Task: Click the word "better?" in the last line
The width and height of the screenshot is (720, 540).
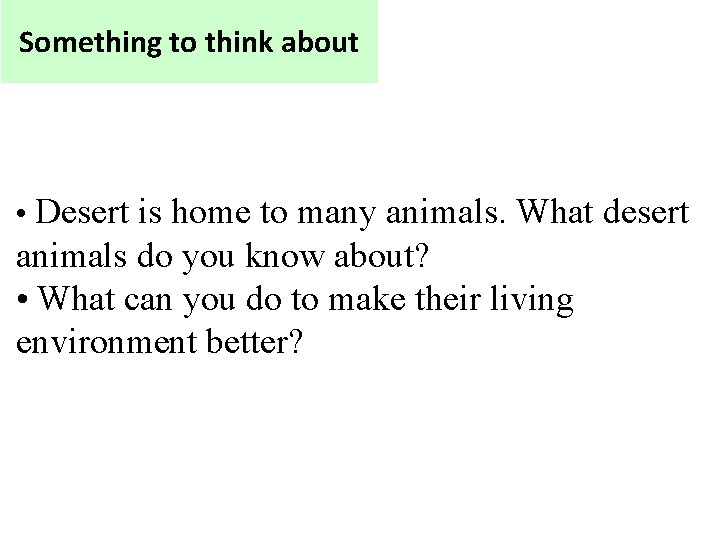Action: [255, 341]
